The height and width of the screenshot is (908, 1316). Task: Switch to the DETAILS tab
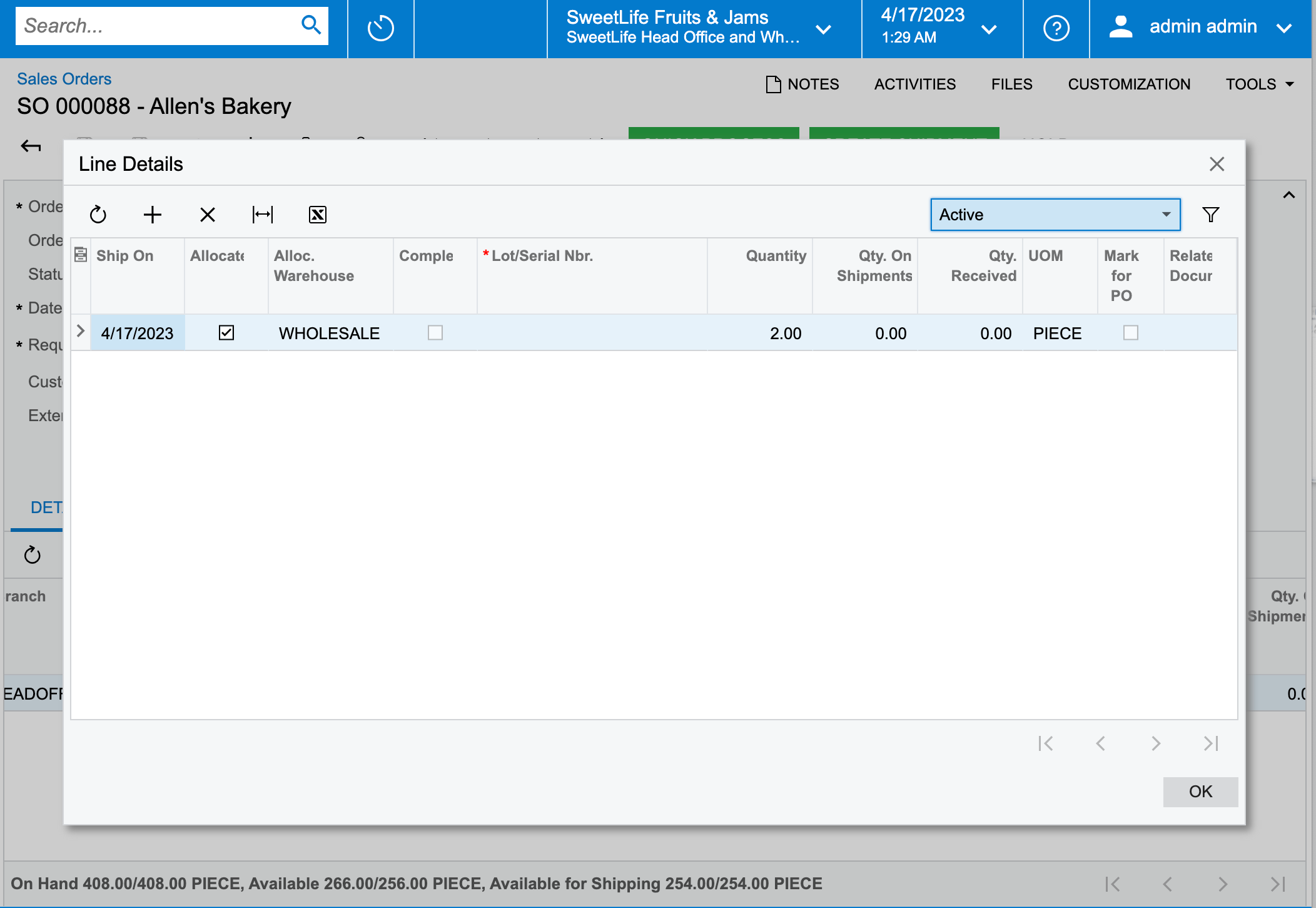click(46, 508)
